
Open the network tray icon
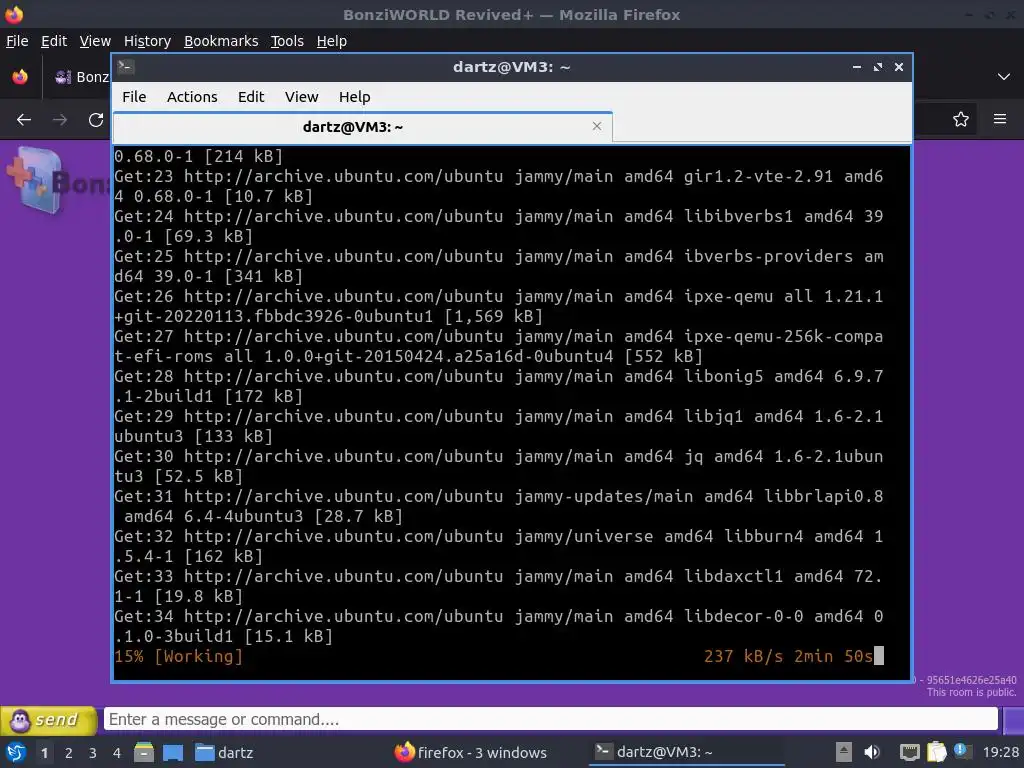(909, 752)
